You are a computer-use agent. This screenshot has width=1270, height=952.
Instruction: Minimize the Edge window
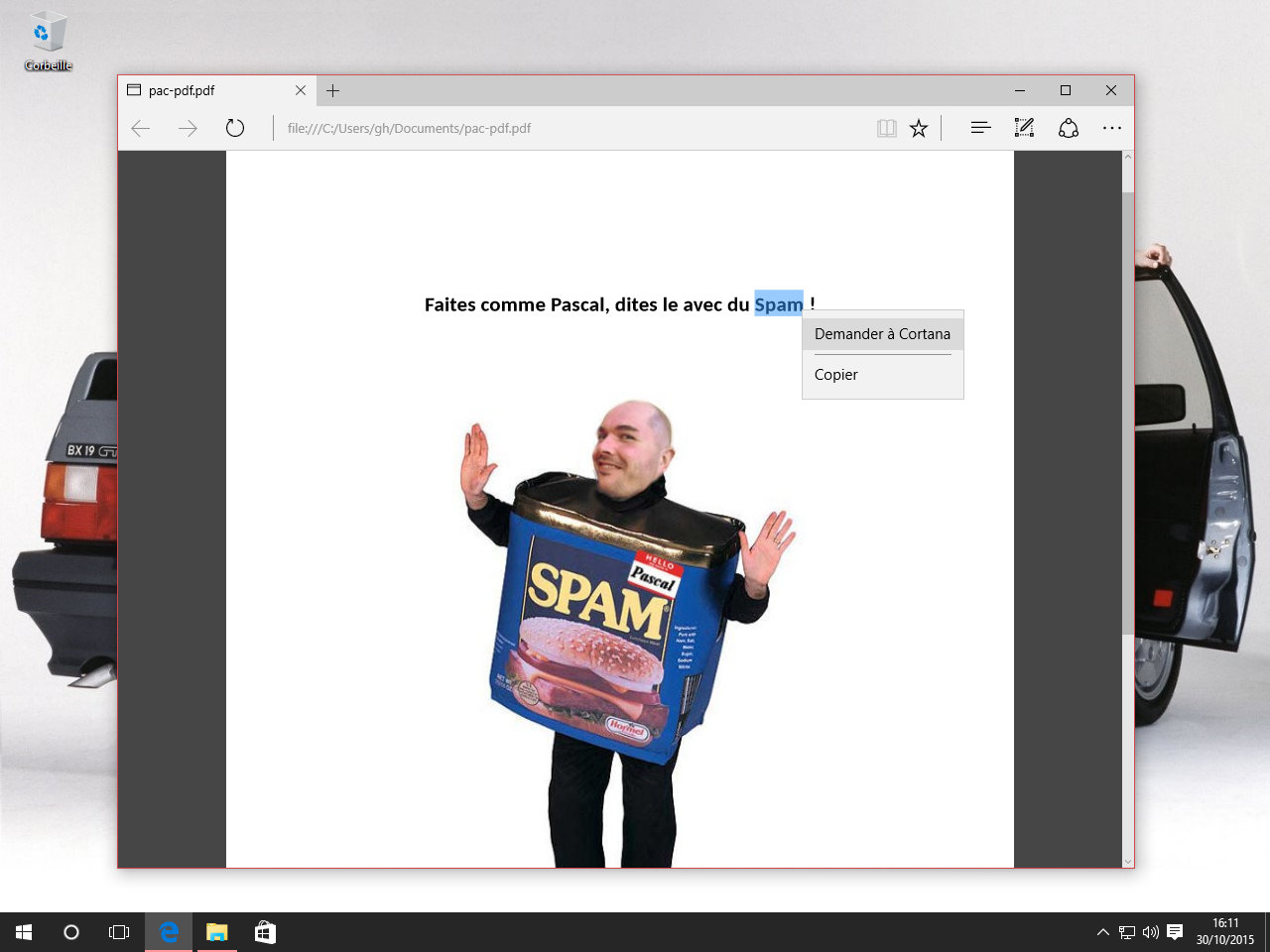(x=1020, y=90)
